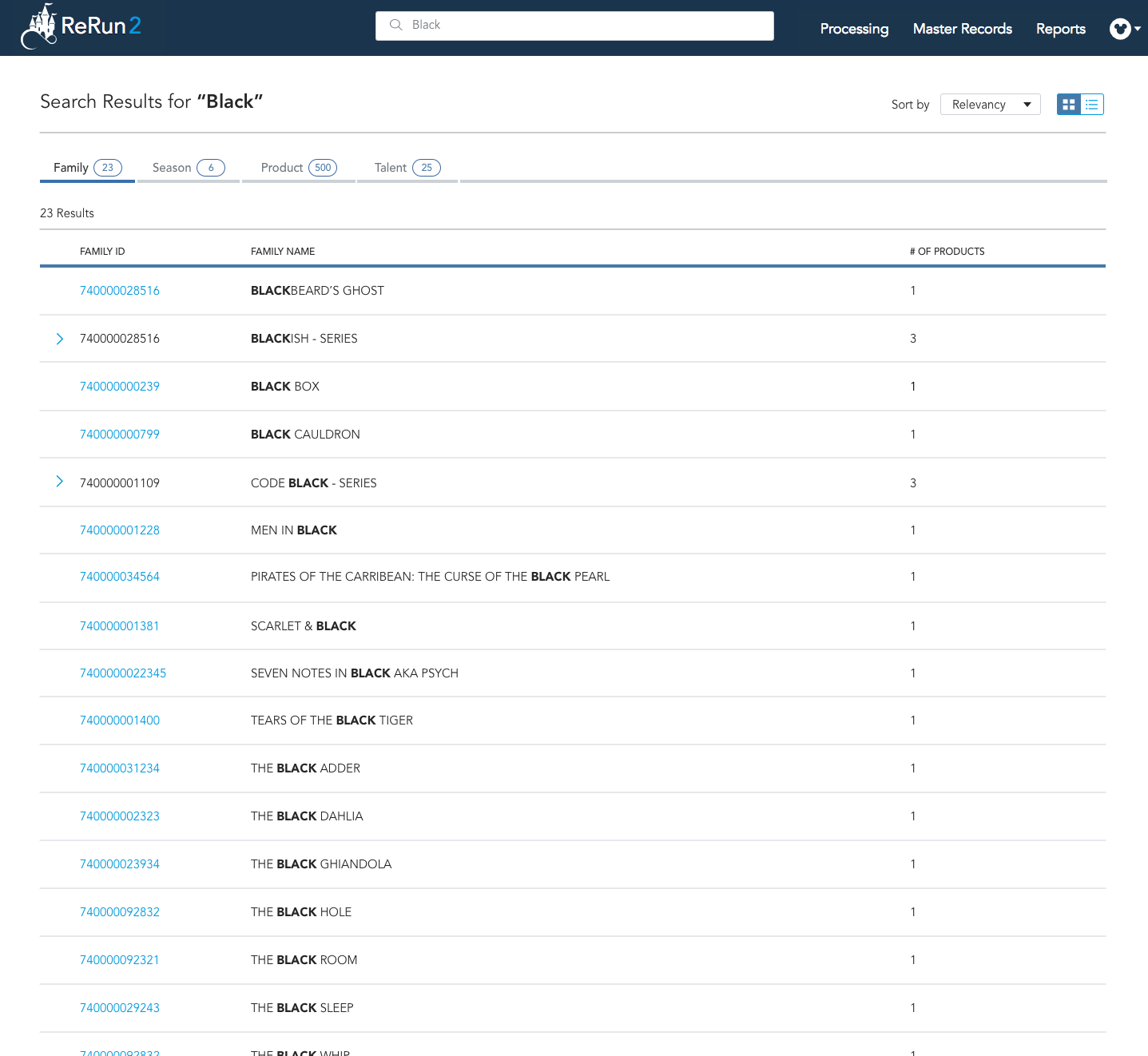The image size is (1148, 1056).
Task: Click THE BLACK HOLE family name
Action: coord(301,912)
